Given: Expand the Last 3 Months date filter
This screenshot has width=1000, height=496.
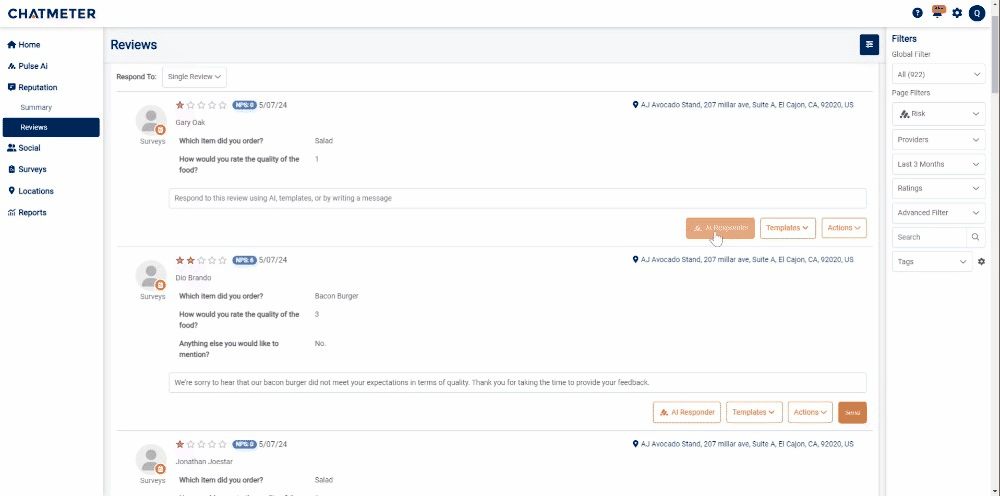Looking at the screenshot, I should pos(938,164).
